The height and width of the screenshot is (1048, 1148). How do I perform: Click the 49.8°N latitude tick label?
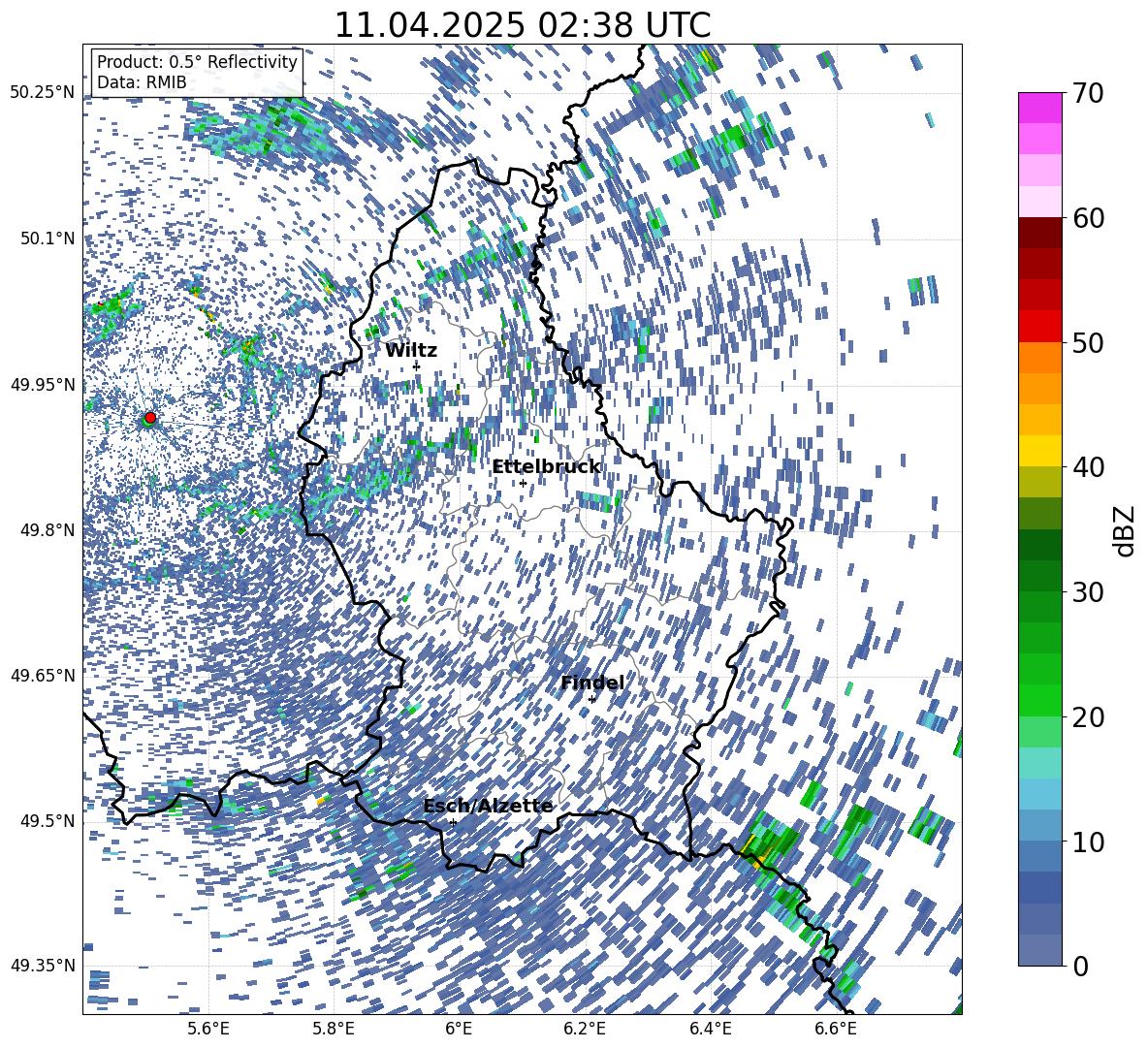[x=47, y=530]
